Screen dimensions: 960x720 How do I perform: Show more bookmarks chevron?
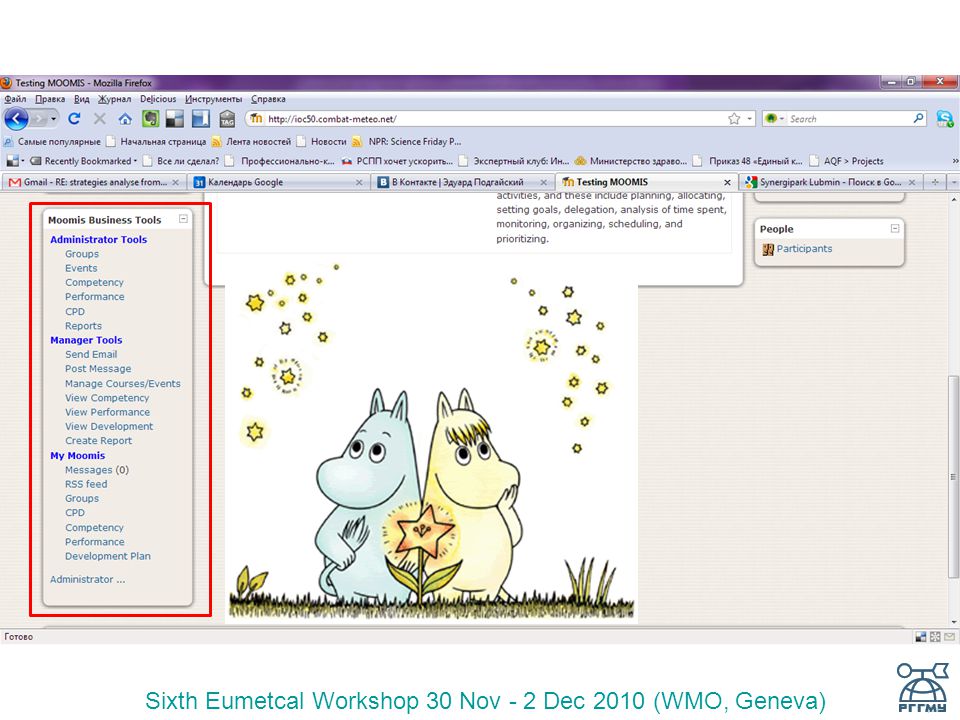[x=954, y=161]
